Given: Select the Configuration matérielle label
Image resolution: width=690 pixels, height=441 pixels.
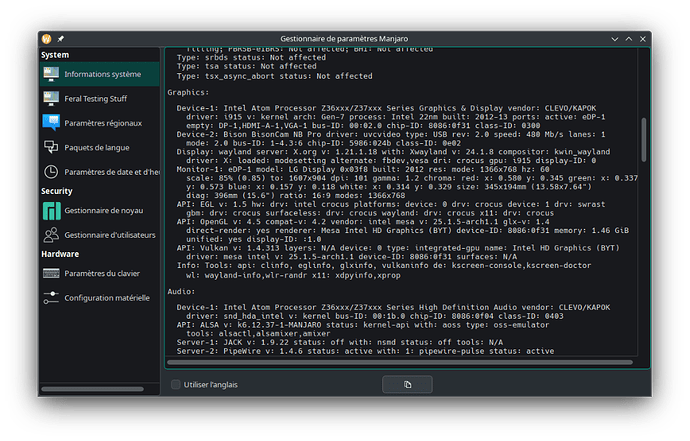Looking at the screenshot, I should tap(107, 298).
